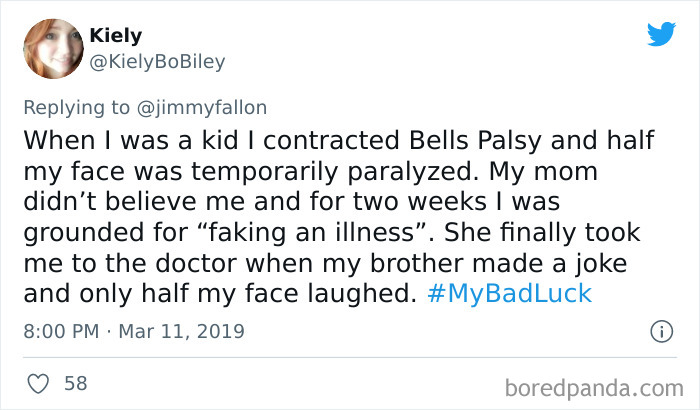Visit the @jimmyfallon mention link
The width and height of the screenshot is (700, 410).
[x=209, y=107]
